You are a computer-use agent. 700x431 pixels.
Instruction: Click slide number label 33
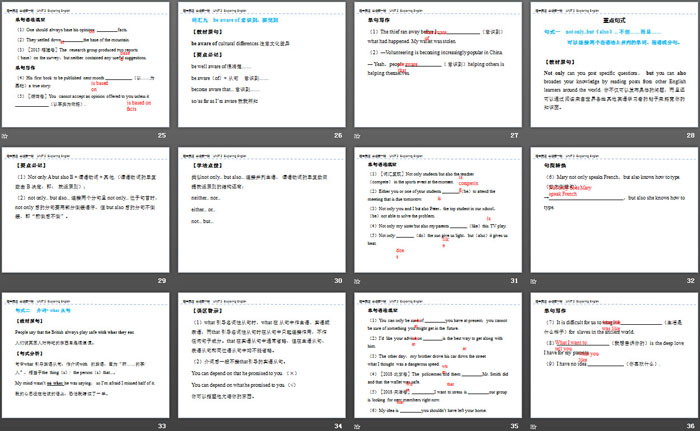[162, 426]
